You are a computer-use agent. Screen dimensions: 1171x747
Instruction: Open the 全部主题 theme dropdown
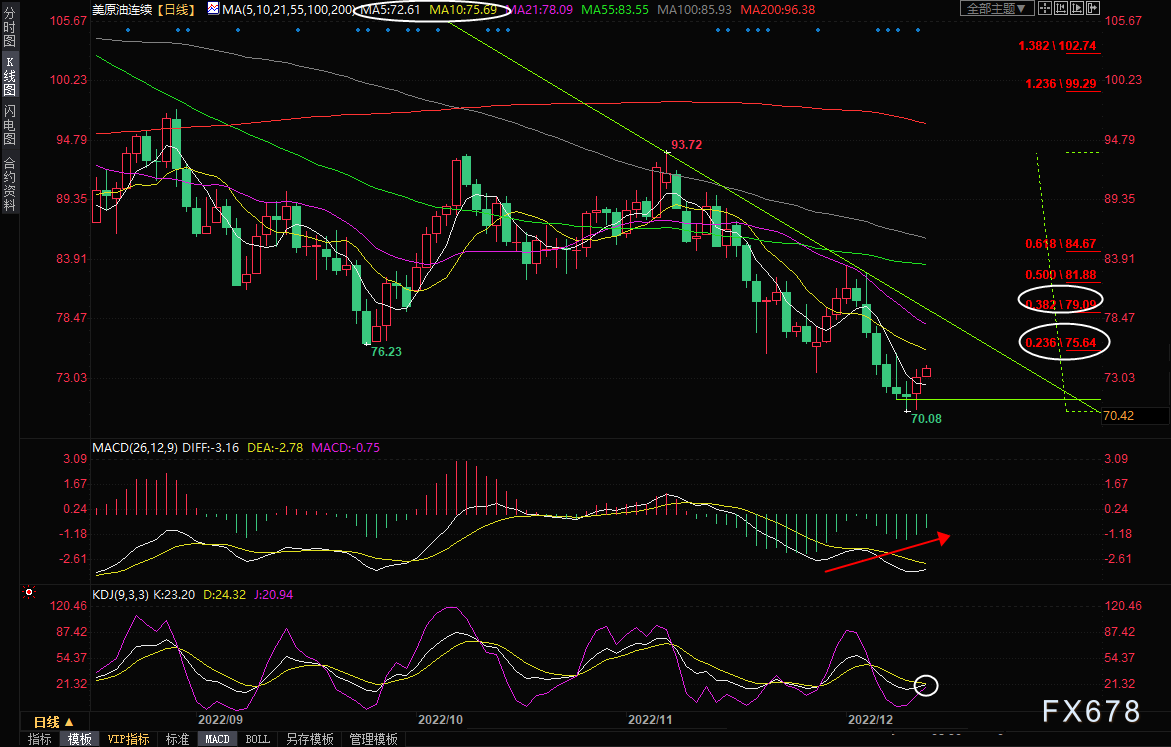click(996, 8)
